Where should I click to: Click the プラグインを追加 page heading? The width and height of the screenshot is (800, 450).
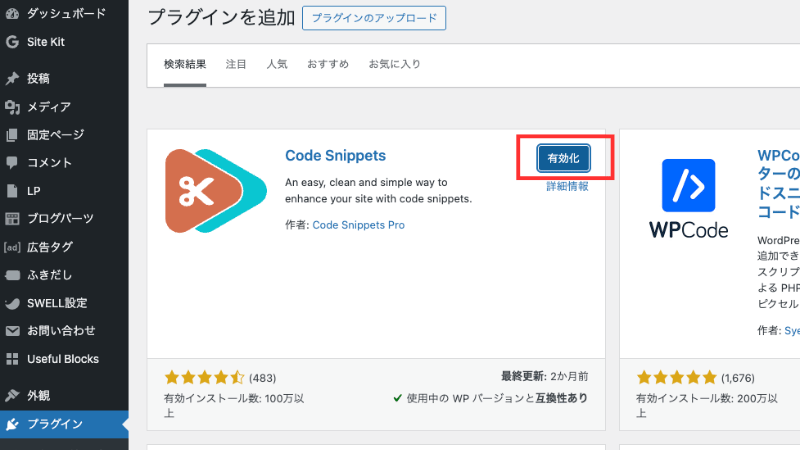(x=221, y=18)
